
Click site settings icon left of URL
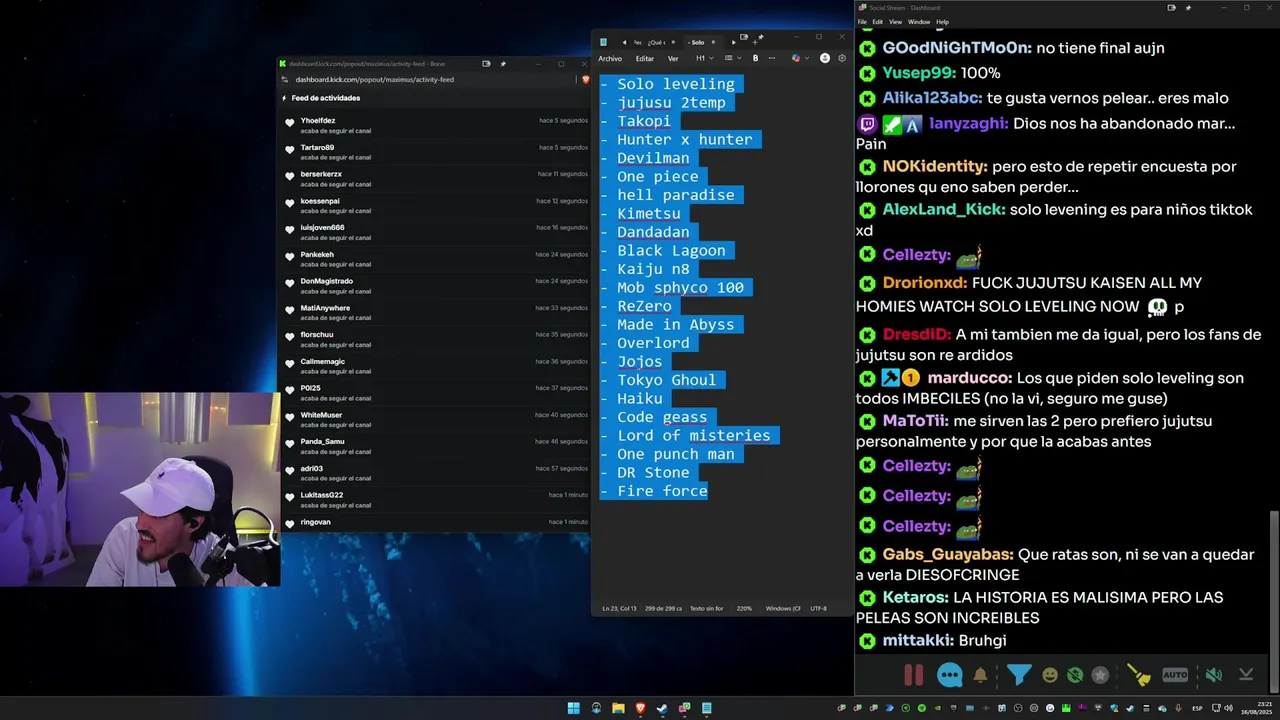tap(285, 79)
